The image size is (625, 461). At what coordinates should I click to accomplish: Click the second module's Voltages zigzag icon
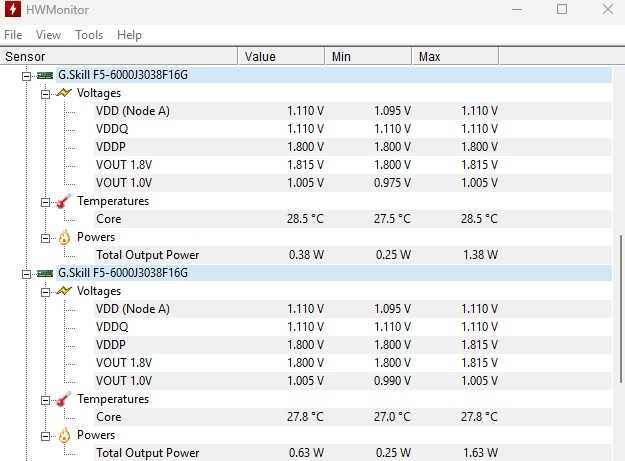[x=64, y=291]
